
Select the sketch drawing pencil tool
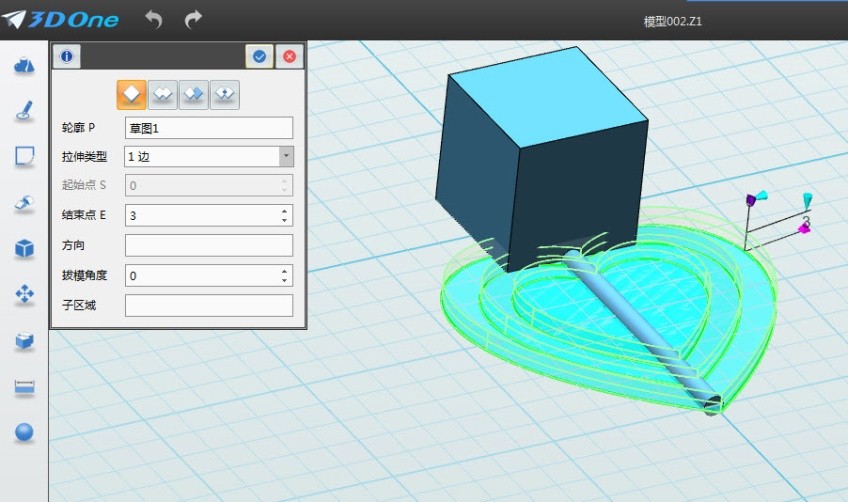click(x=24, y=111)
